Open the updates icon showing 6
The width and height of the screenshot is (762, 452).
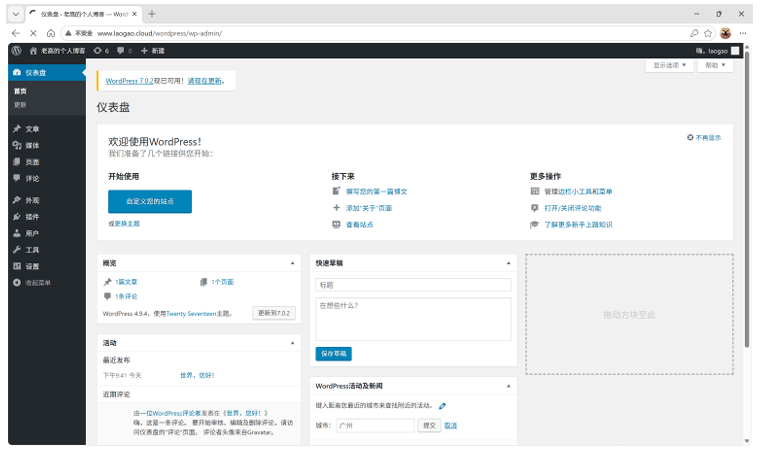[x=101, y=51]
